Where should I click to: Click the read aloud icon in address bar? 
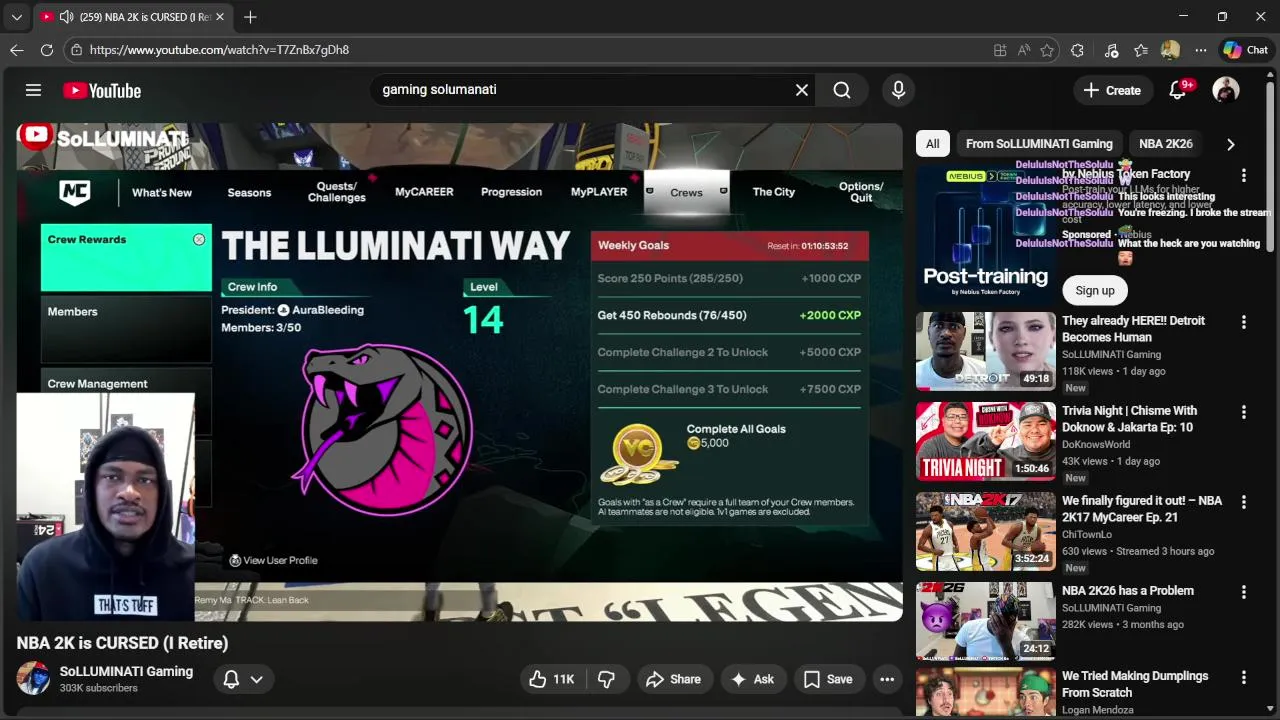(x=1024, y=50)
